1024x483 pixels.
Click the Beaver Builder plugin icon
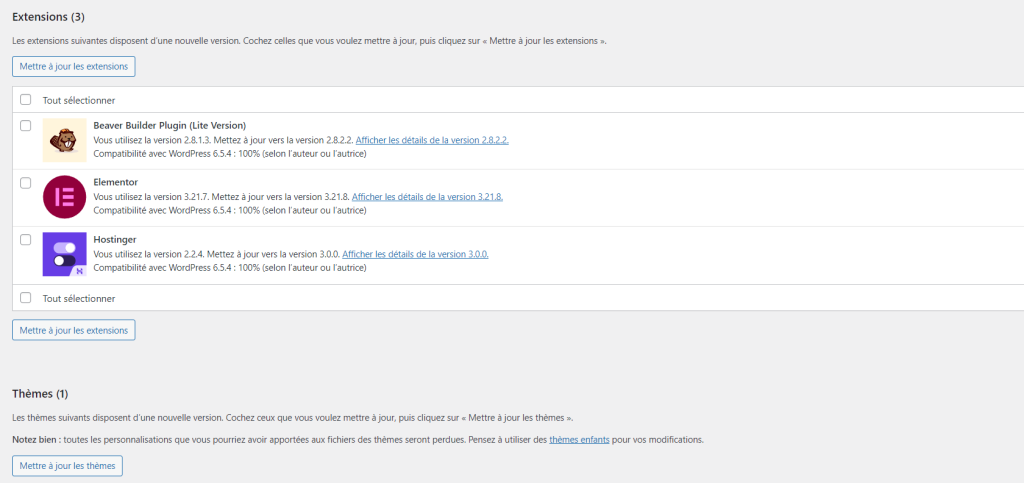coord(65,140)
